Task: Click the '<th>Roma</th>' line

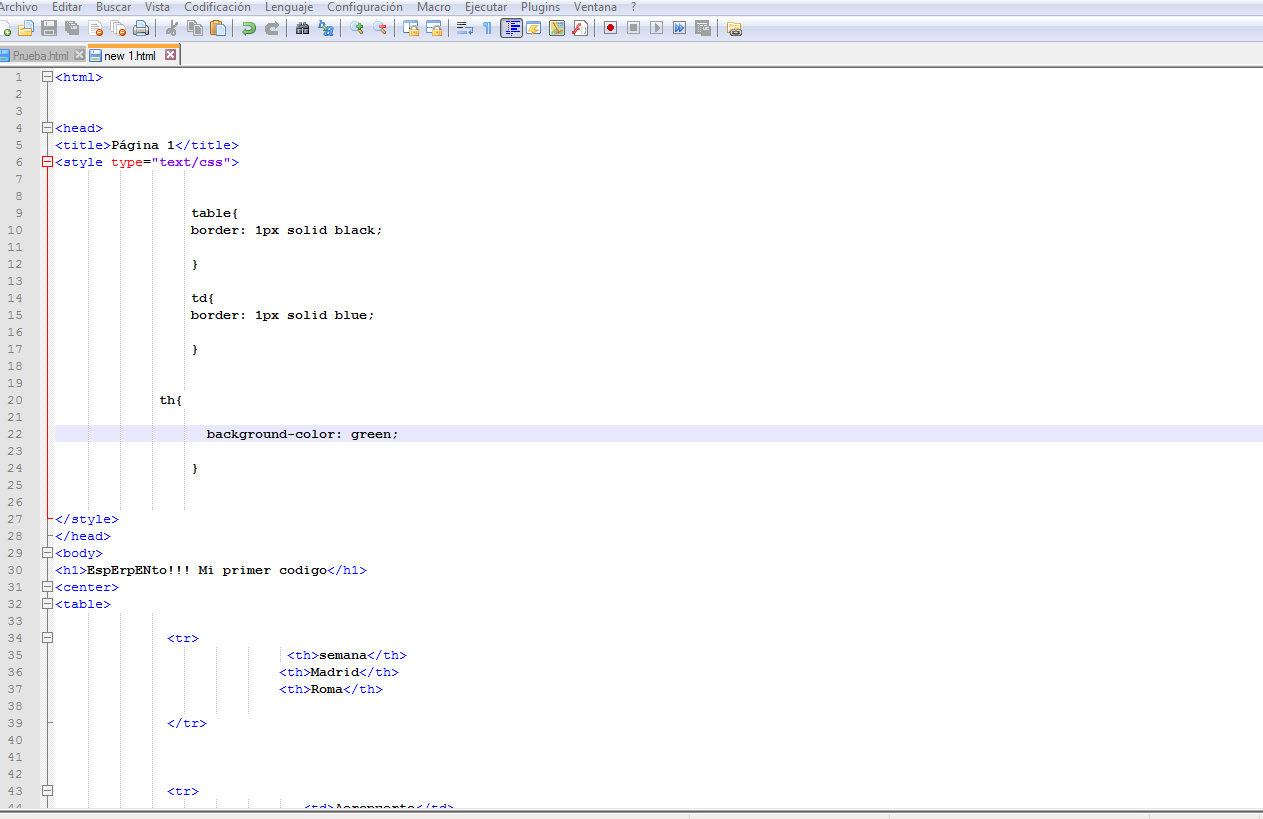Action: click(x=331, y=689)
